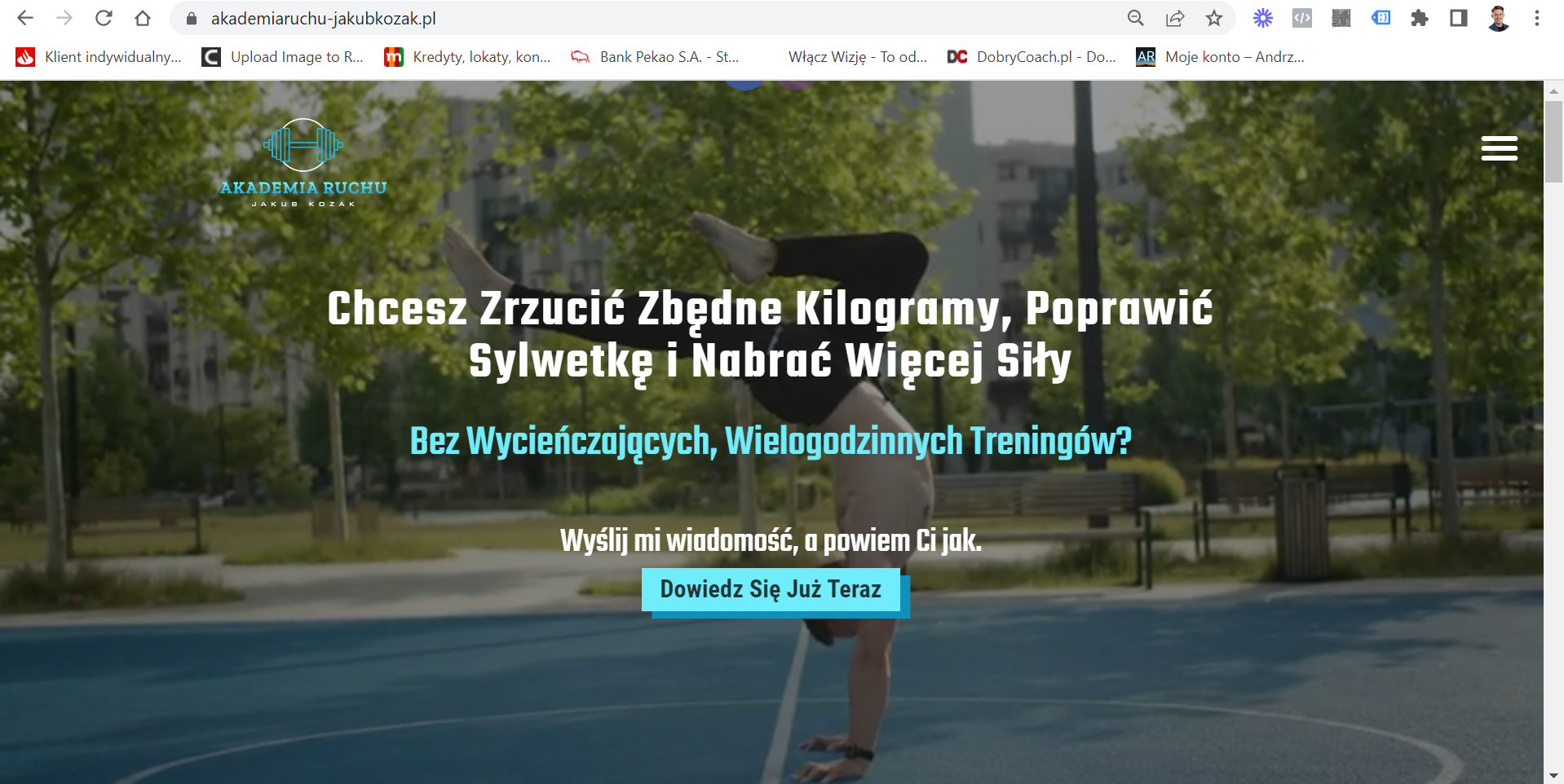Open the zoom magnifier icon
The width and height of the screenshot is (1564, 784).
1135,18
